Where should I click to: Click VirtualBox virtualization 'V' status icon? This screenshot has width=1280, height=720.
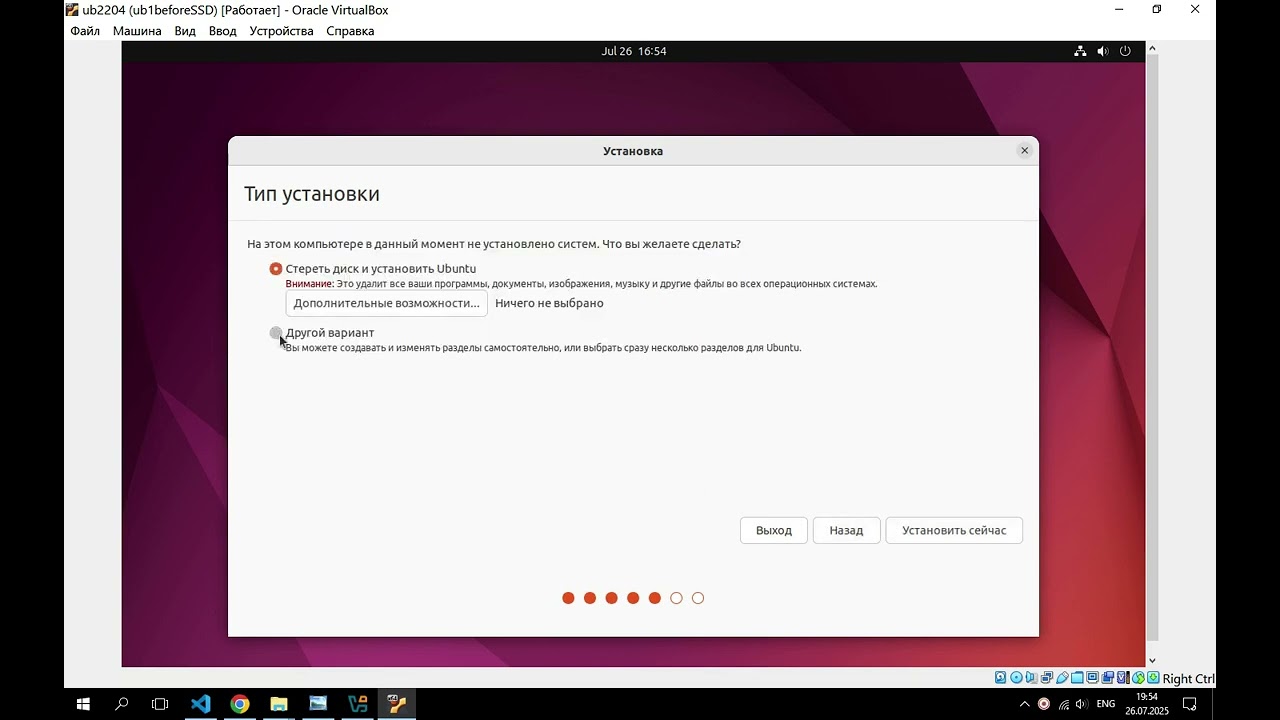[1123, 678]
